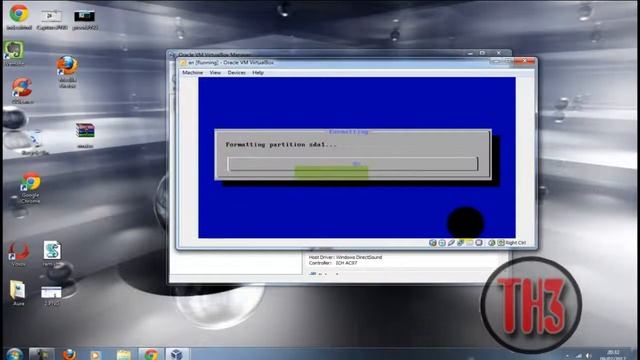
Task: Open the Help menu in VirtualBox
Action: click(258, 73)
